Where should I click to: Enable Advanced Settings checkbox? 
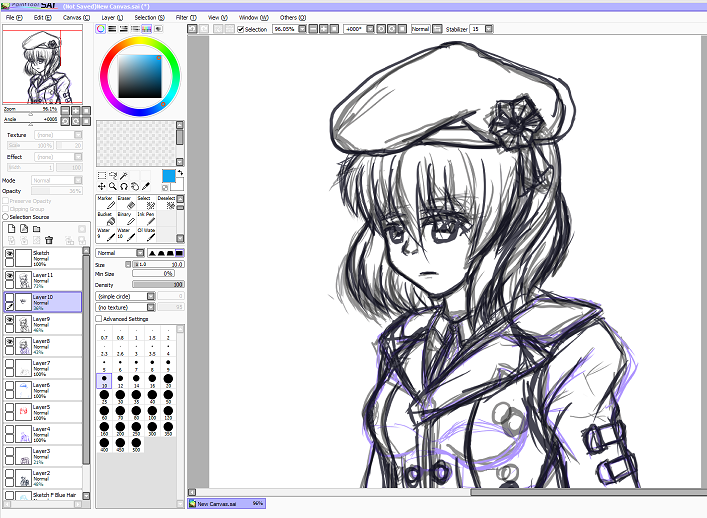99,319
